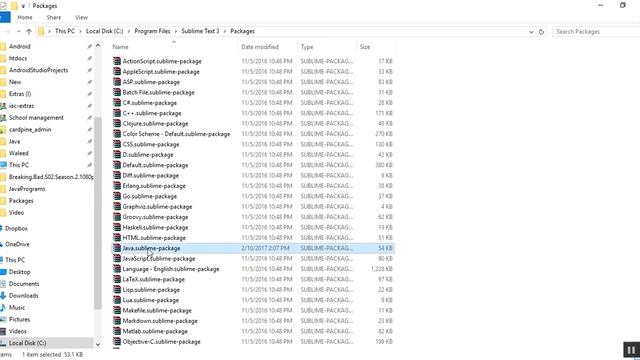640x360 pixels.
Task: Click the This PC breadcrumb
Action: point(65,31)
